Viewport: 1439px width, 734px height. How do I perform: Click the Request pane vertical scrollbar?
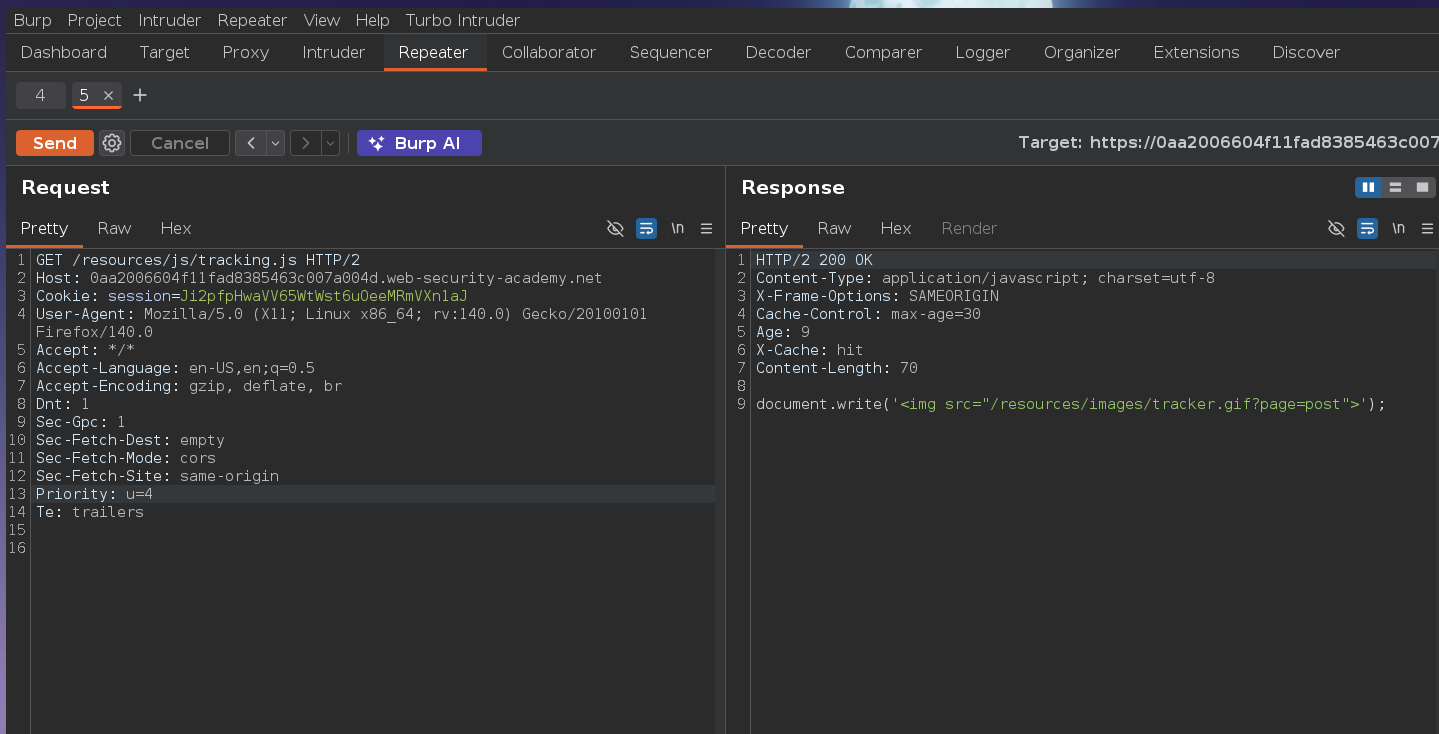click(720, 490)
